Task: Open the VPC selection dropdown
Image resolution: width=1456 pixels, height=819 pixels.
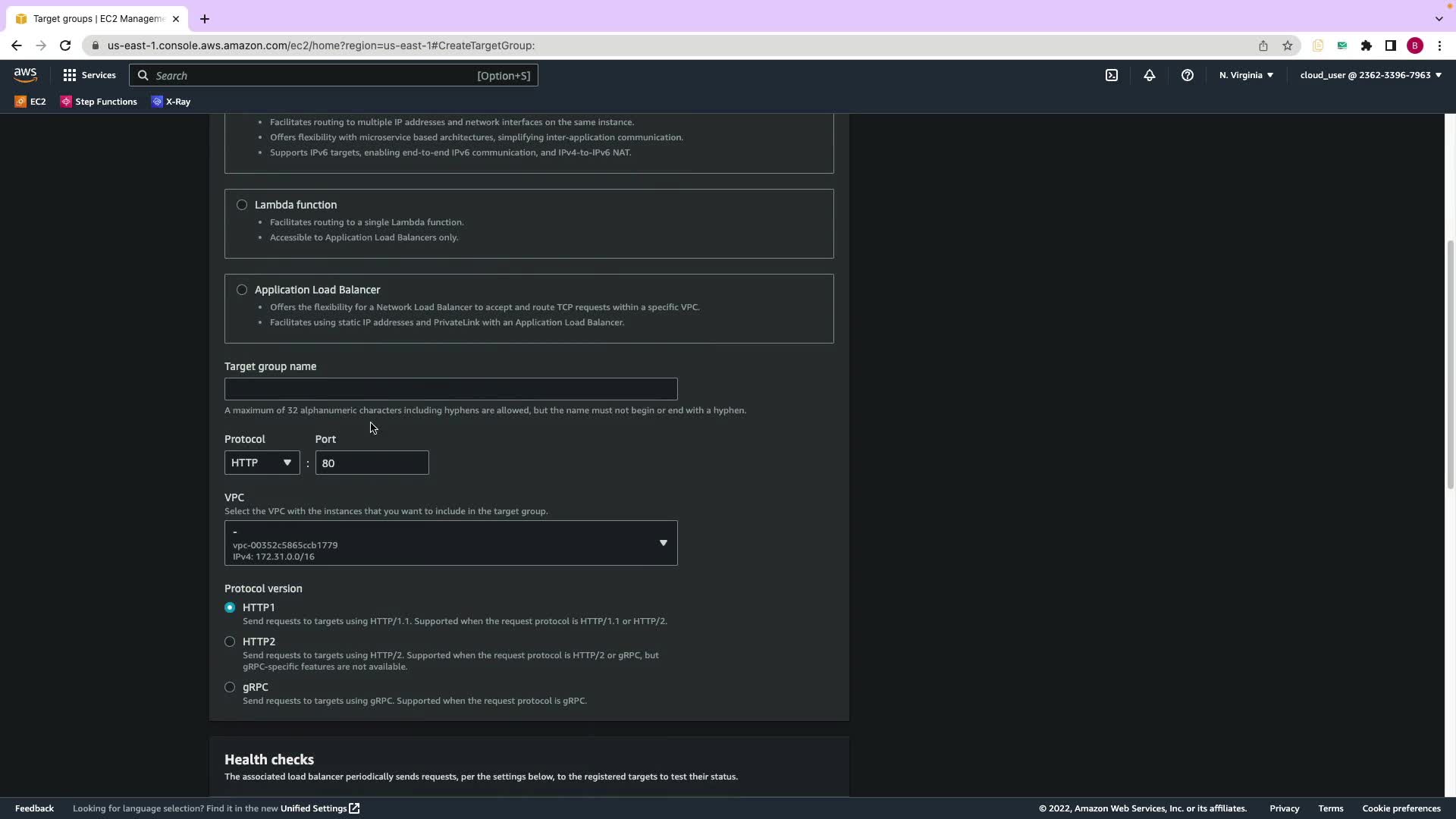Action: (450, 543)
